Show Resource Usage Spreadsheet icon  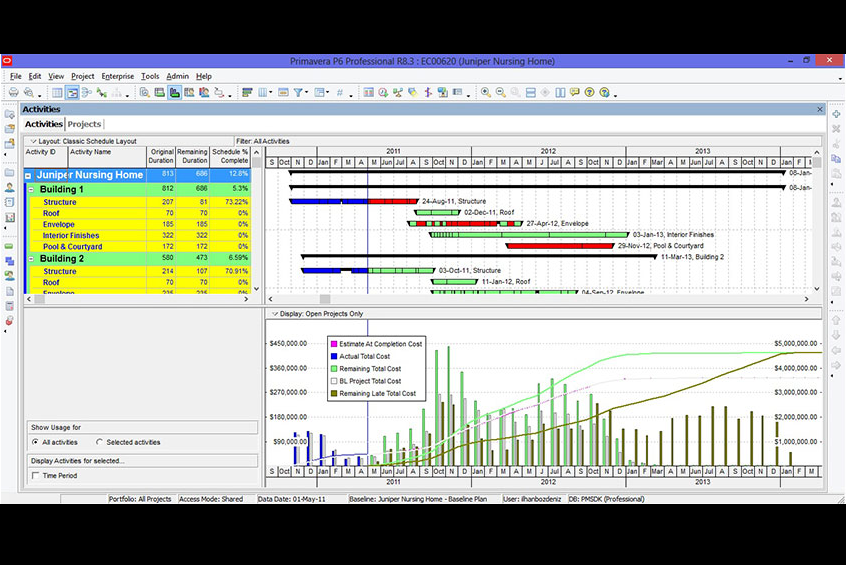[189, 92]
